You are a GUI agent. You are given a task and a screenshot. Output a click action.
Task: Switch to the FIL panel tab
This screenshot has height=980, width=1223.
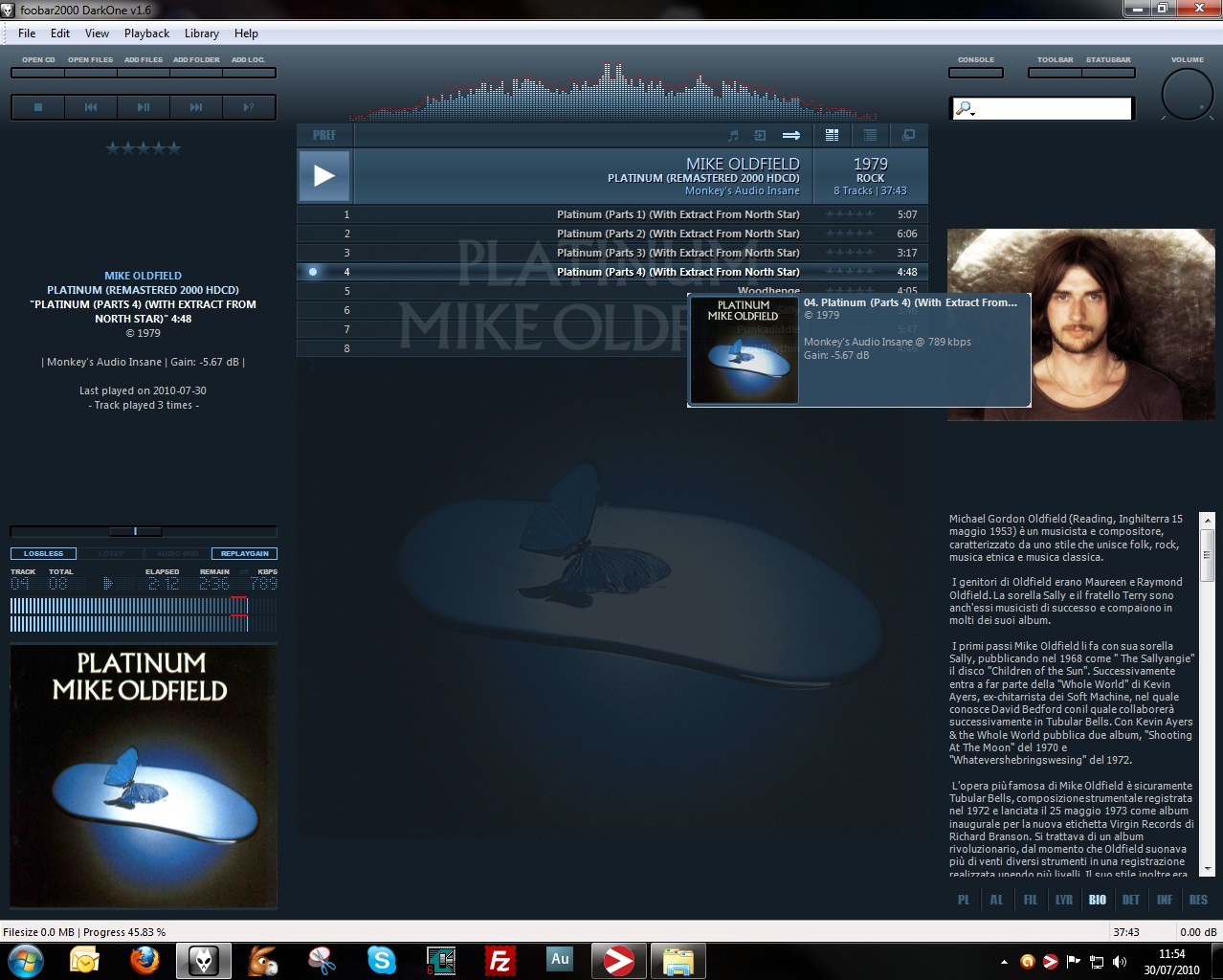1030,900
